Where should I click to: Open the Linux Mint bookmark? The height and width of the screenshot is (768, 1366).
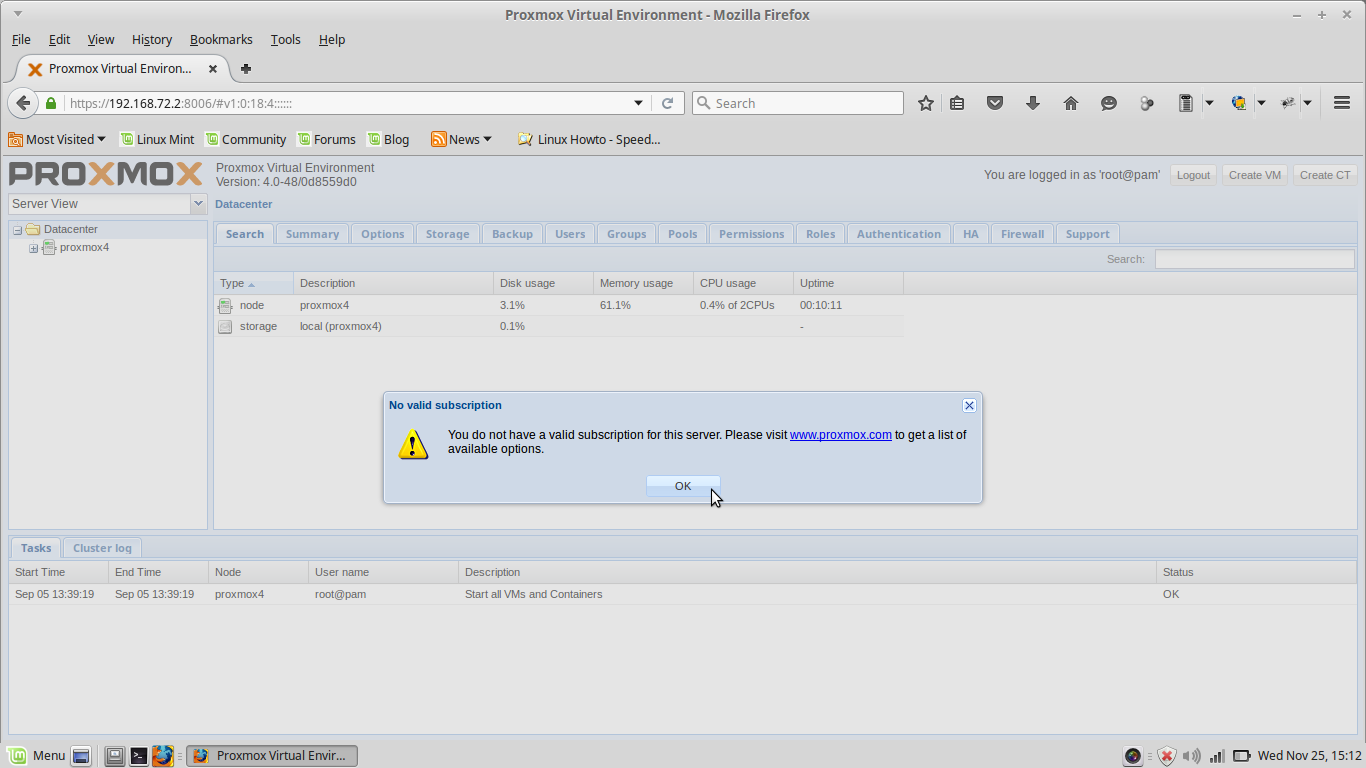(x=157, y=139)
